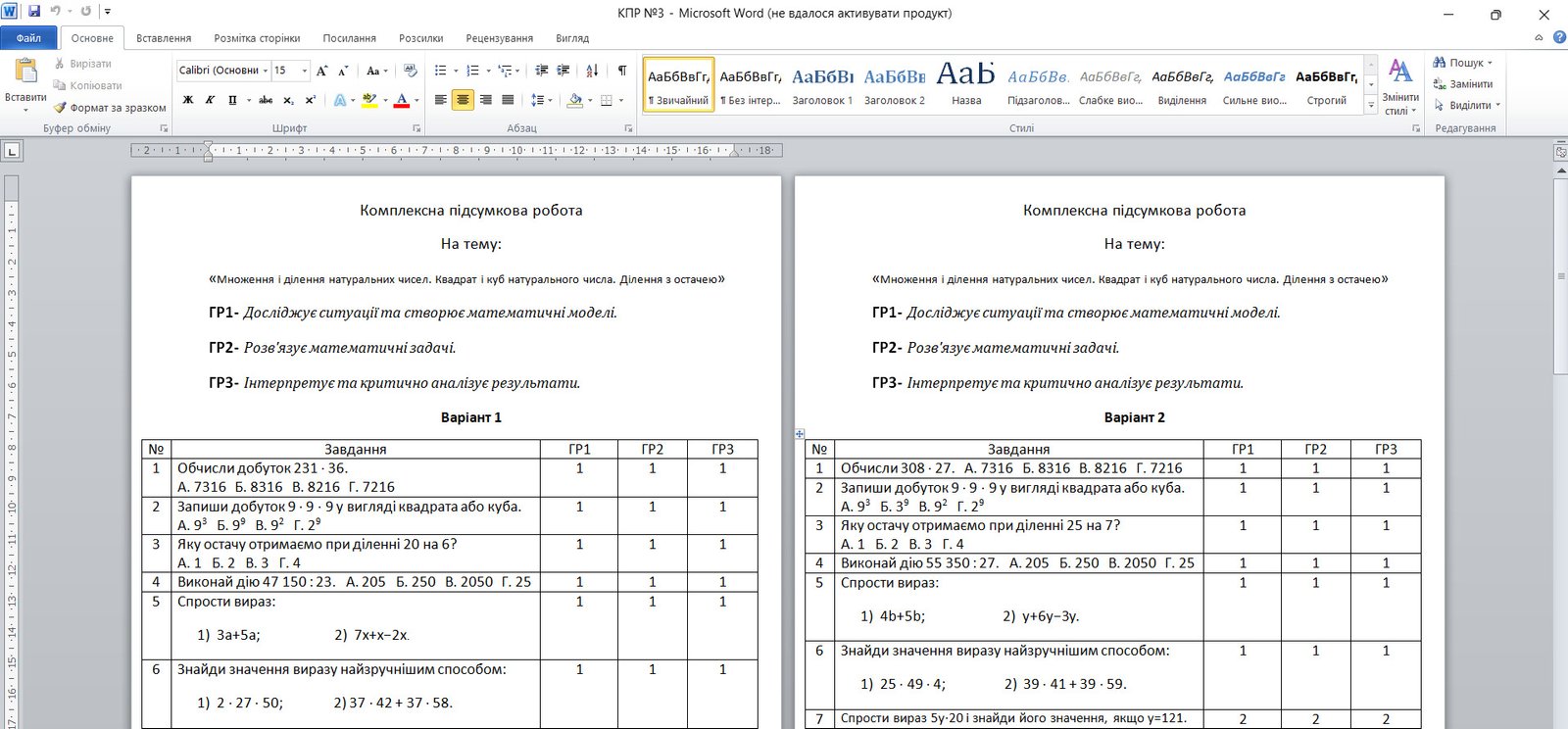Screen dimensions: 1568x729
Task: Open the Calibri font name dropdown
Action: (266, 71)
